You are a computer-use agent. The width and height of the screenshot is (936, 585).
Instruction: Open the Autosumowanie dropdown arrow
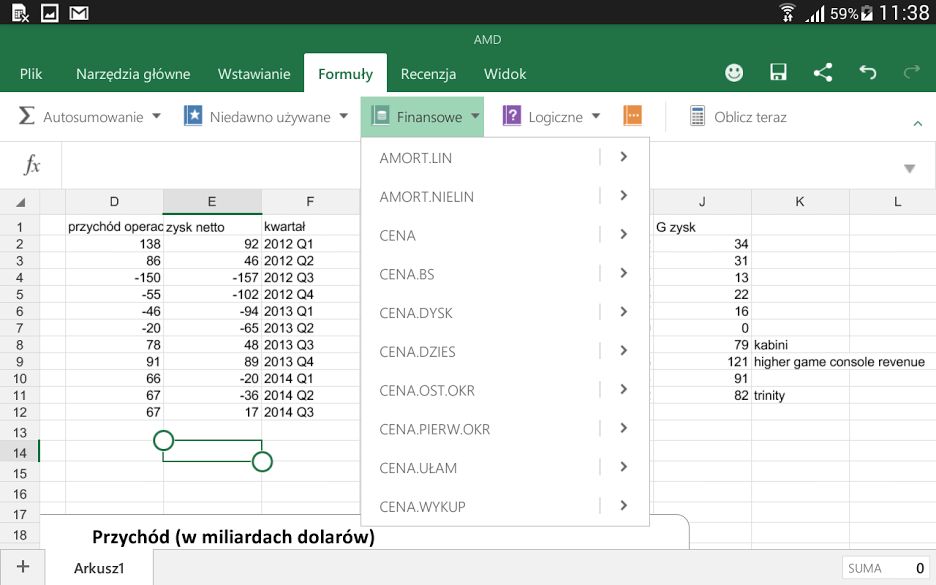(156, 116)
